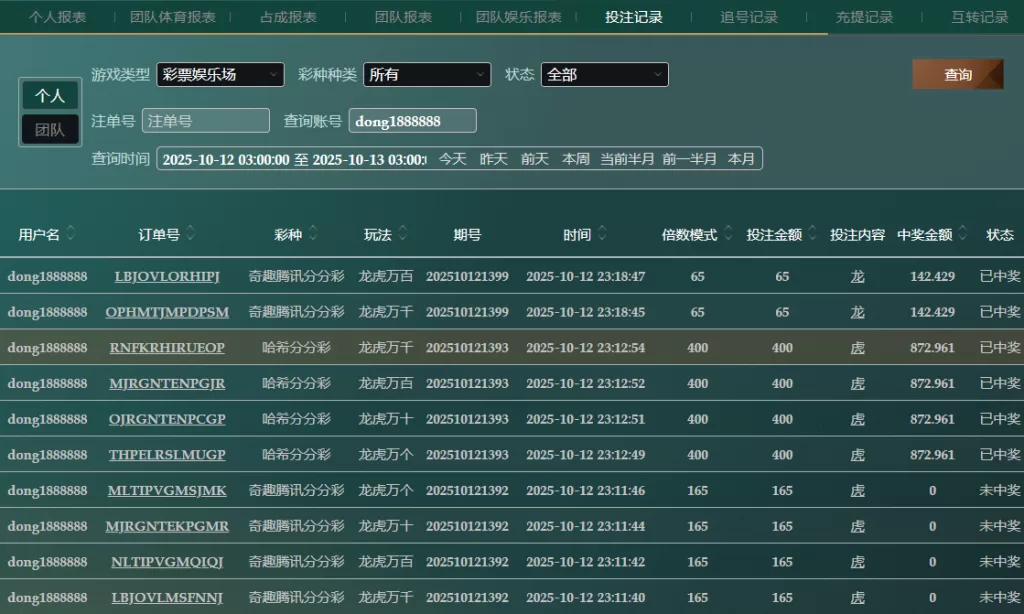Switch to 团队 view toggle
This screenshot has height=614, width=1024.
[x=50, y=129]
